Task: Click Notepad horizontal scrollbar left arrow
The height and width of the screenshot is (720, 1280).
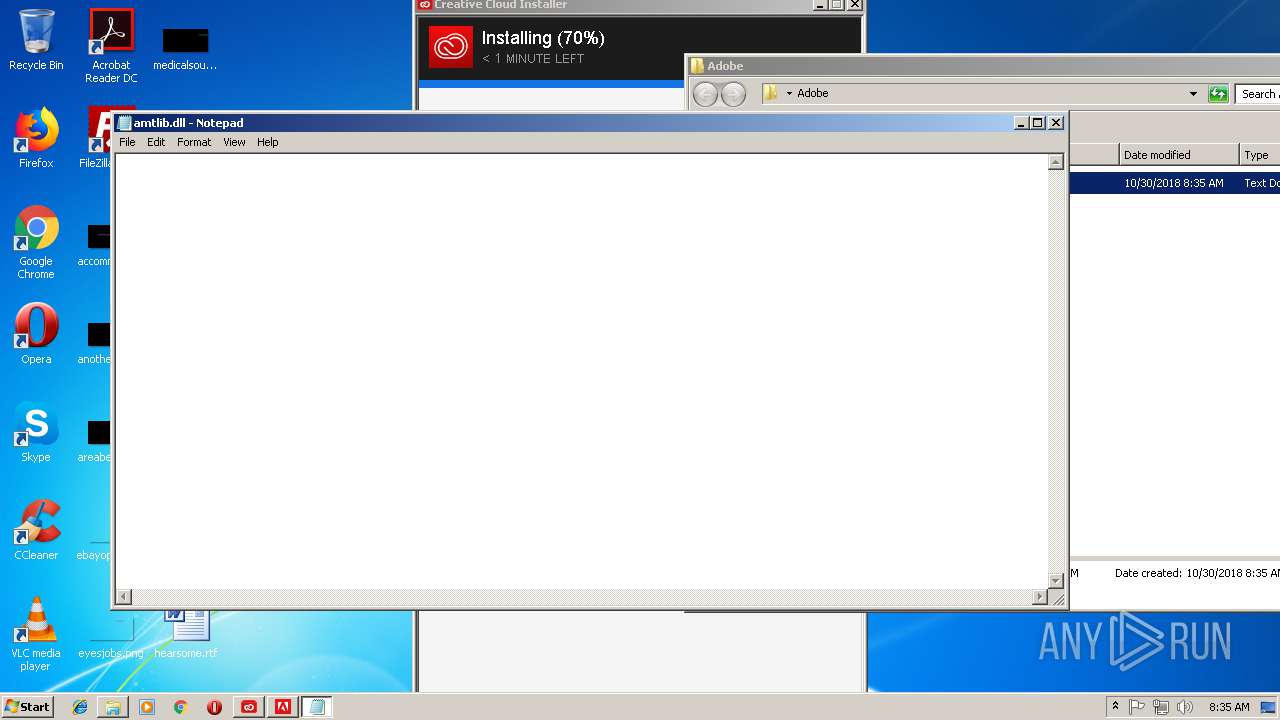Action: coord(124,597)
